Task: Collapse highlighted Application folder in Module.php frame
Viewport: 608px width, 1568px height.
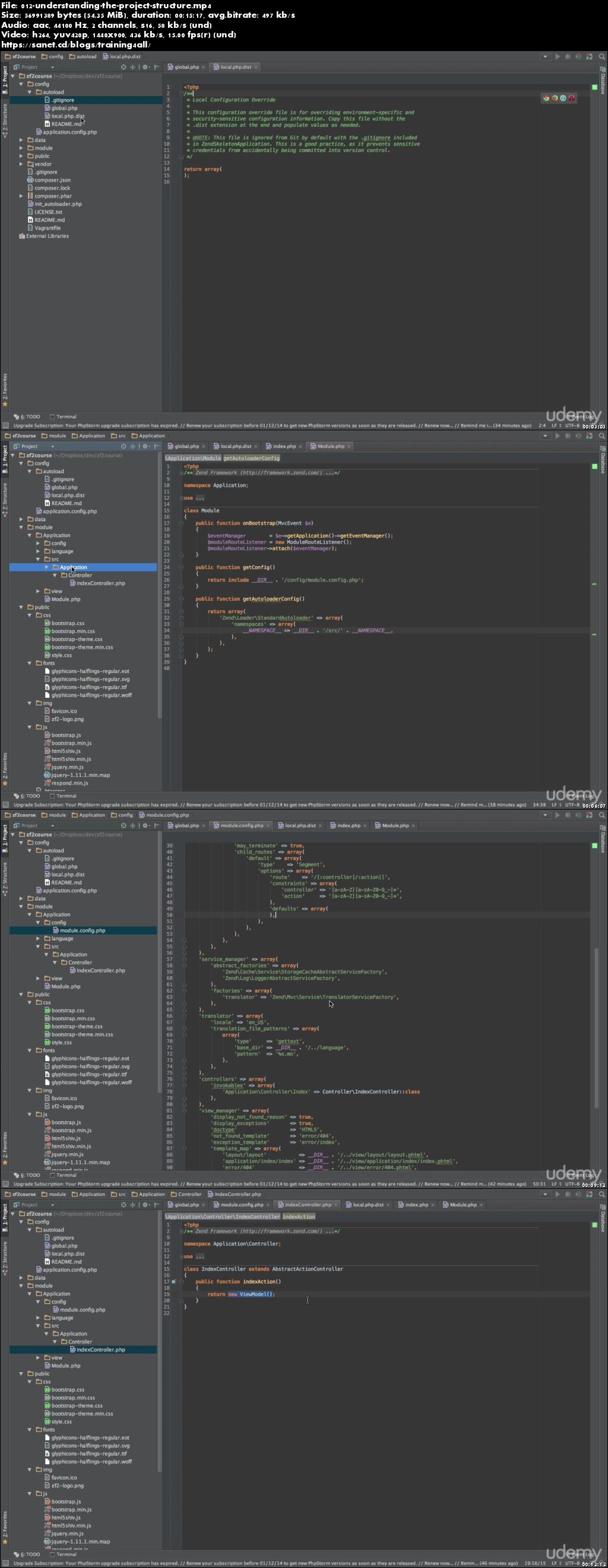Action: coord(47,567)
